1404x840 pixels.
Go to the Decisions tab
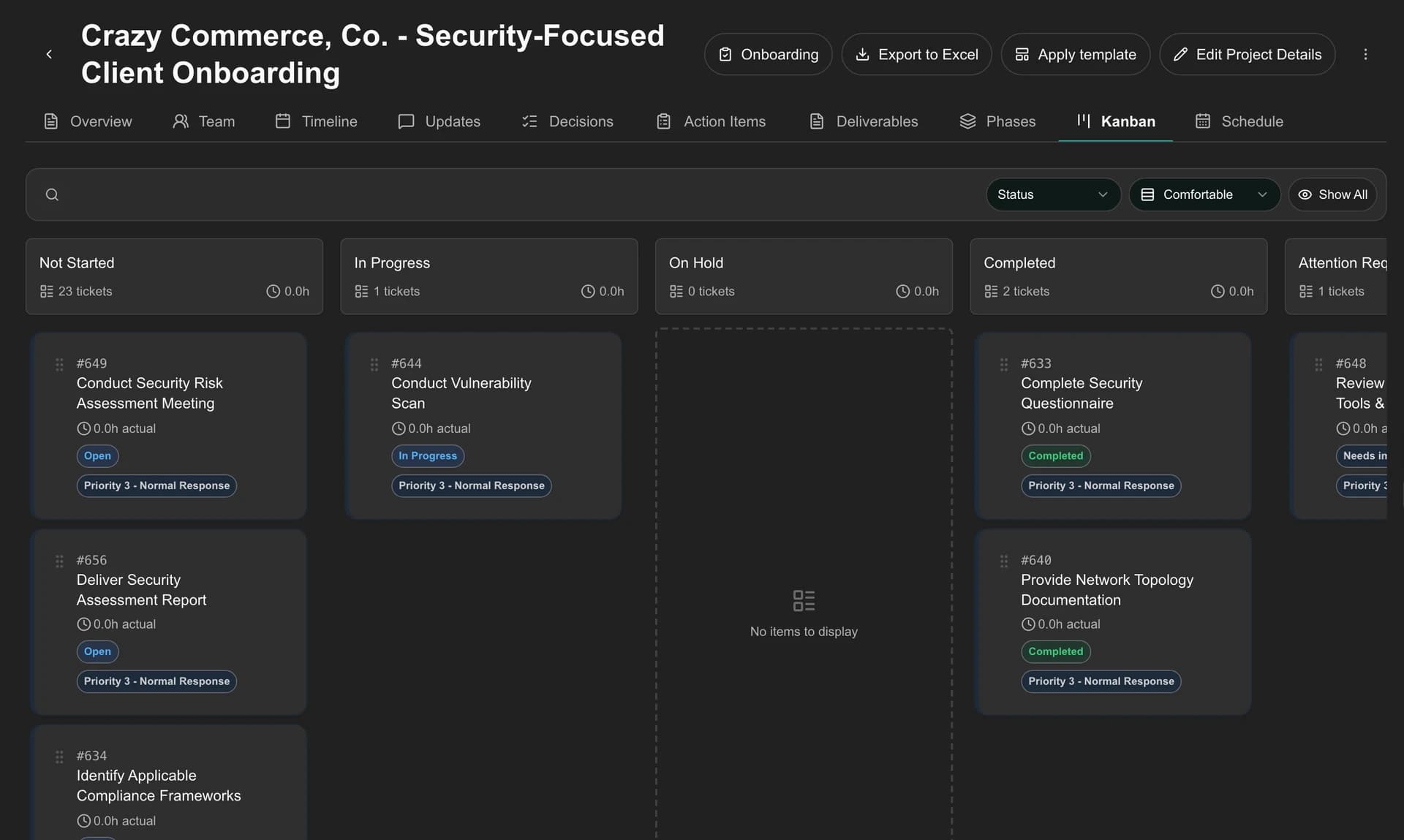[x=567, y=121]
